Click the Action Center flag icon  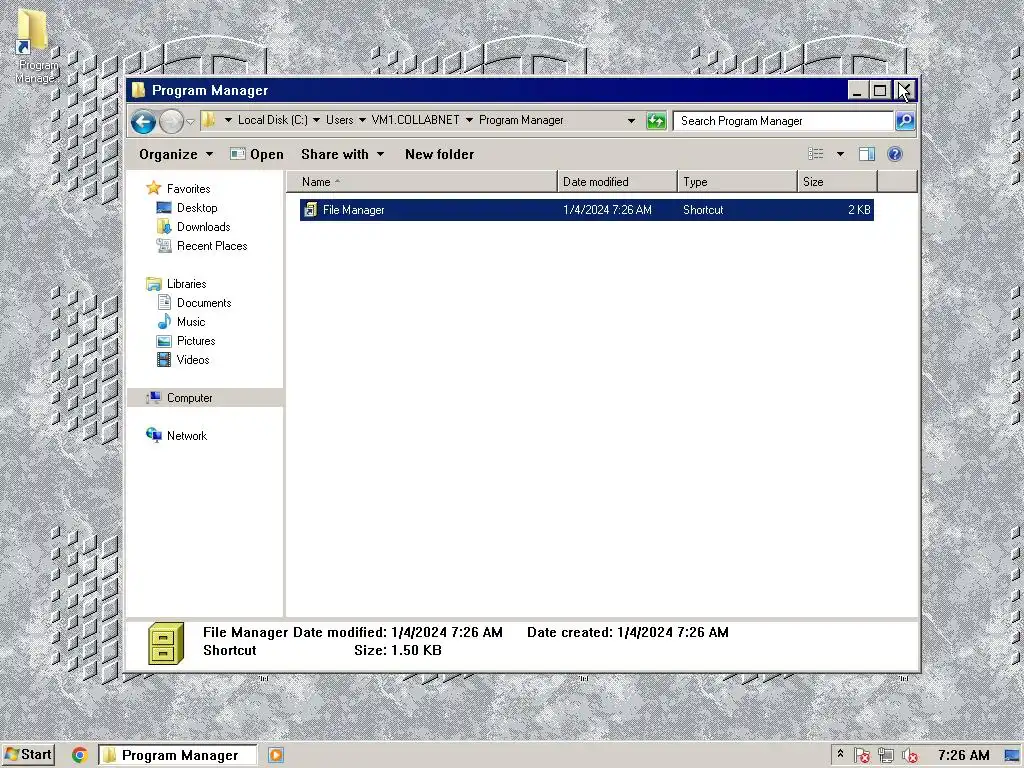click(861, 756)
